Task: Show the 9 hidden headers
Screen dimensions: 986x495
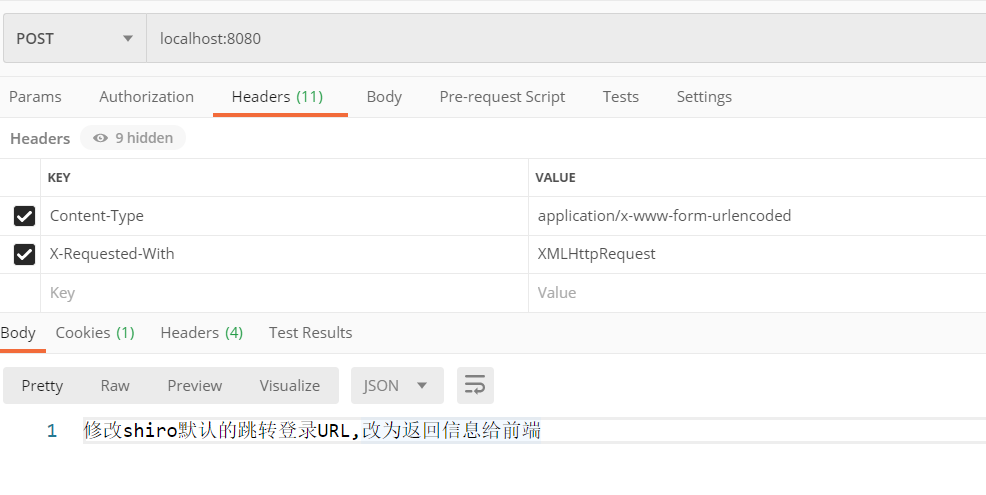Action: pos(133,138)
